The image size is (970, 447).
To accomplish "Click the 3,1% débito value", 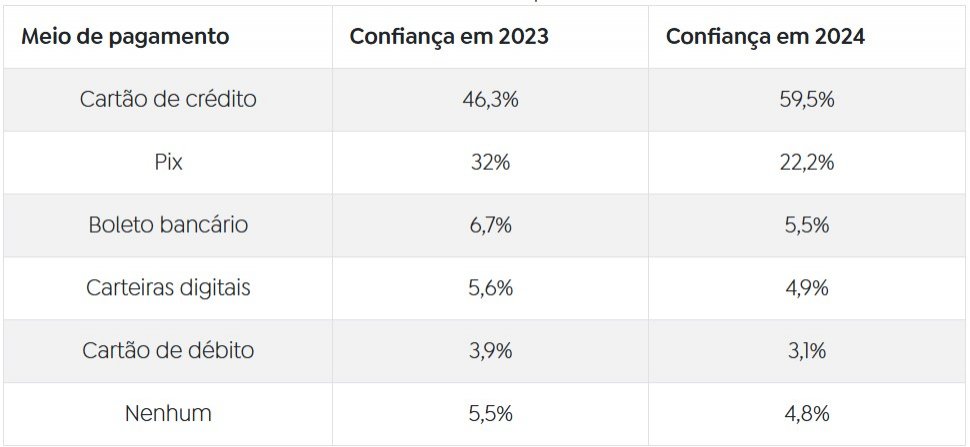I will coord(807,351).
